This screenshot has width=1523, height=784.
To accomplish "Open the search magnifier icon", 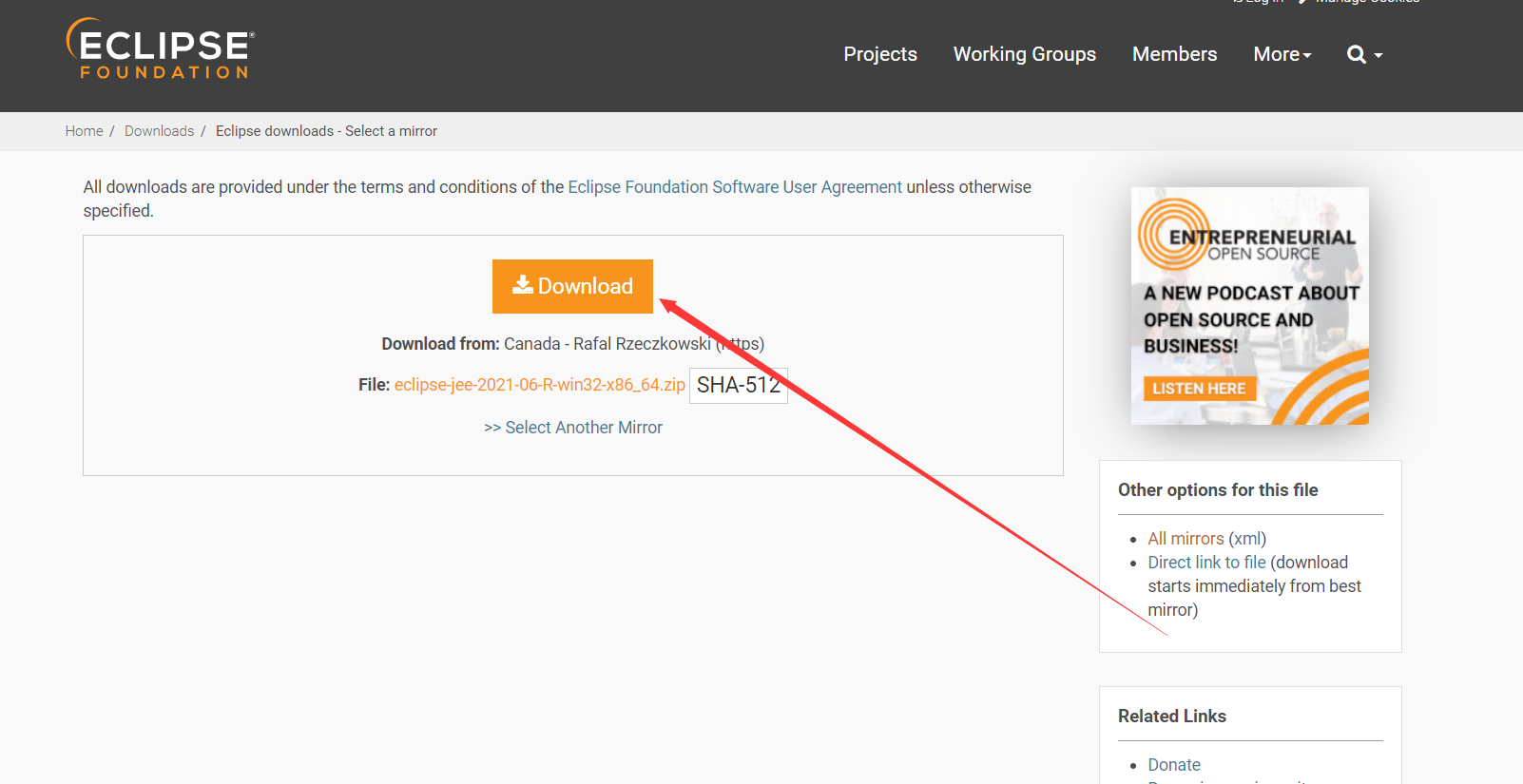I will tap(1364, 55).
